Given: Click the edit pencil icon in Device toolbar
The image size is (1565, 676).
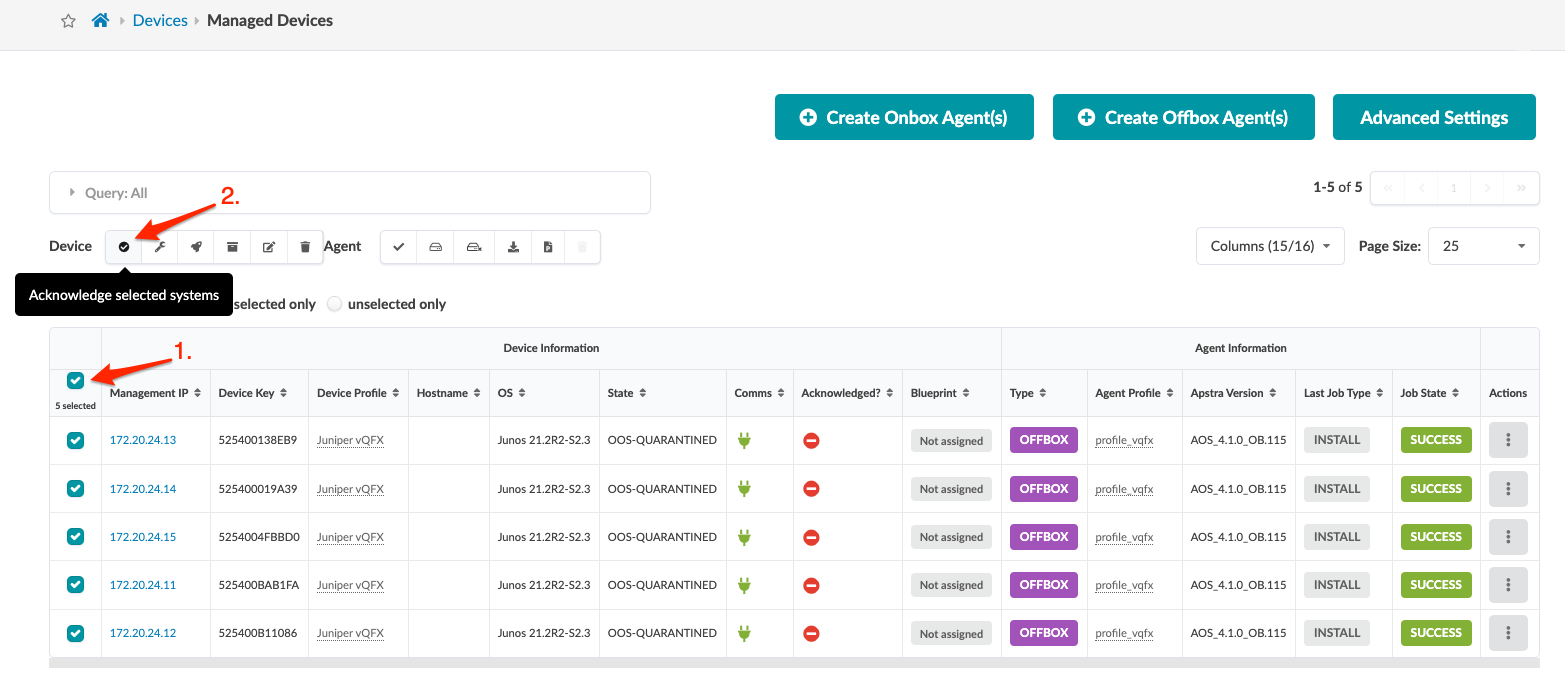Looking at the screenshot, I should (269, 247).
